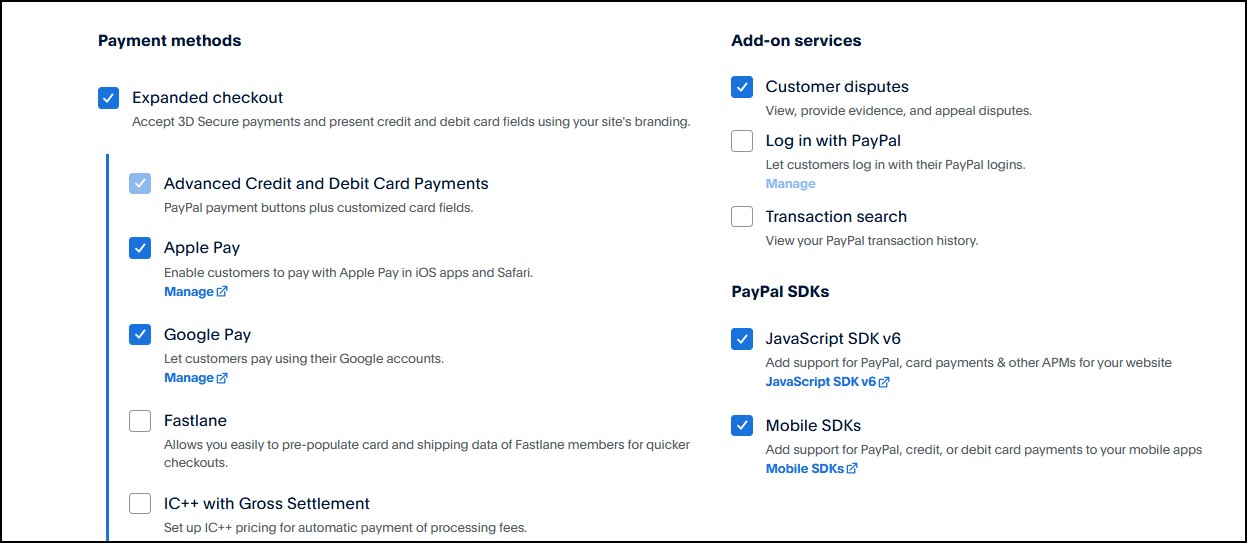Click external-link icon next to Mobile SDKs link
The image size is (1247, 543).
pos(852,468)
